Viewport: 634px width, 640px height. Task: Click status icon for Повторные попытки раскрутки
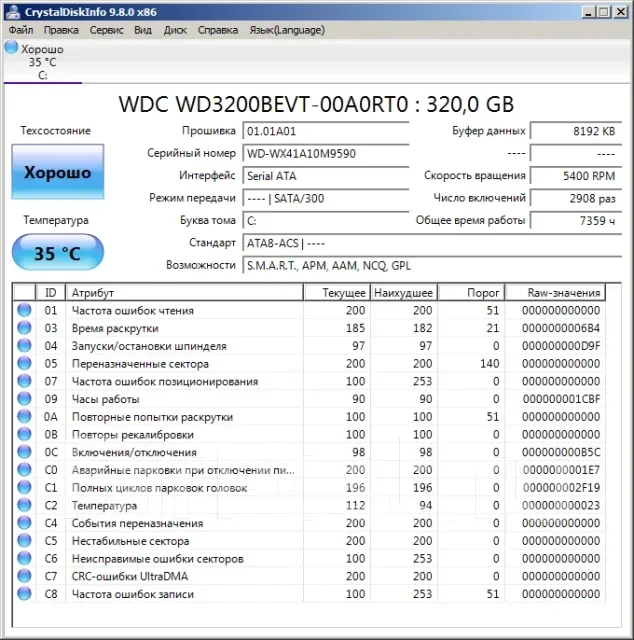click(24, 416)
